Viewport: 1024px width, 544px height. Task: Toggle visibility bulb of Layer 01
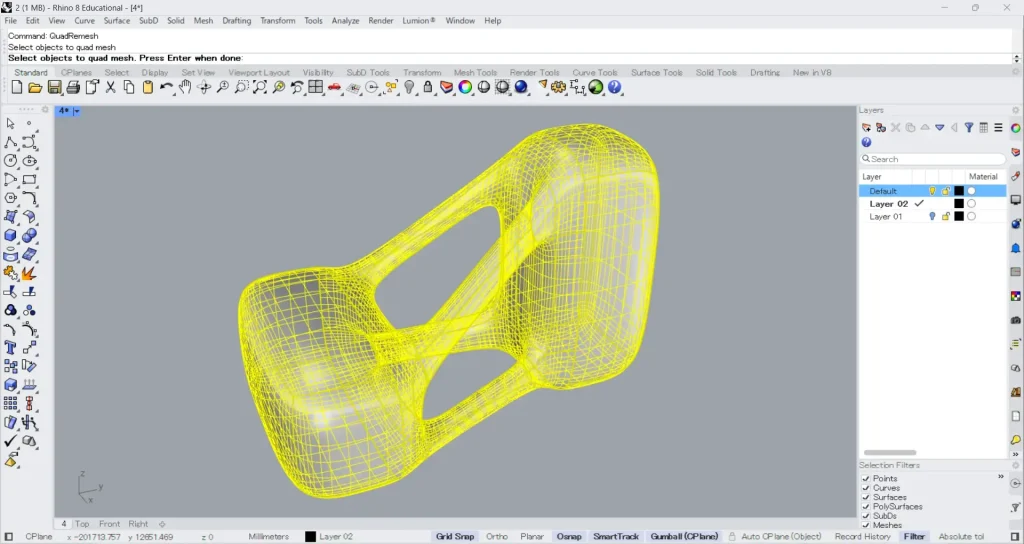pos(933,217)
